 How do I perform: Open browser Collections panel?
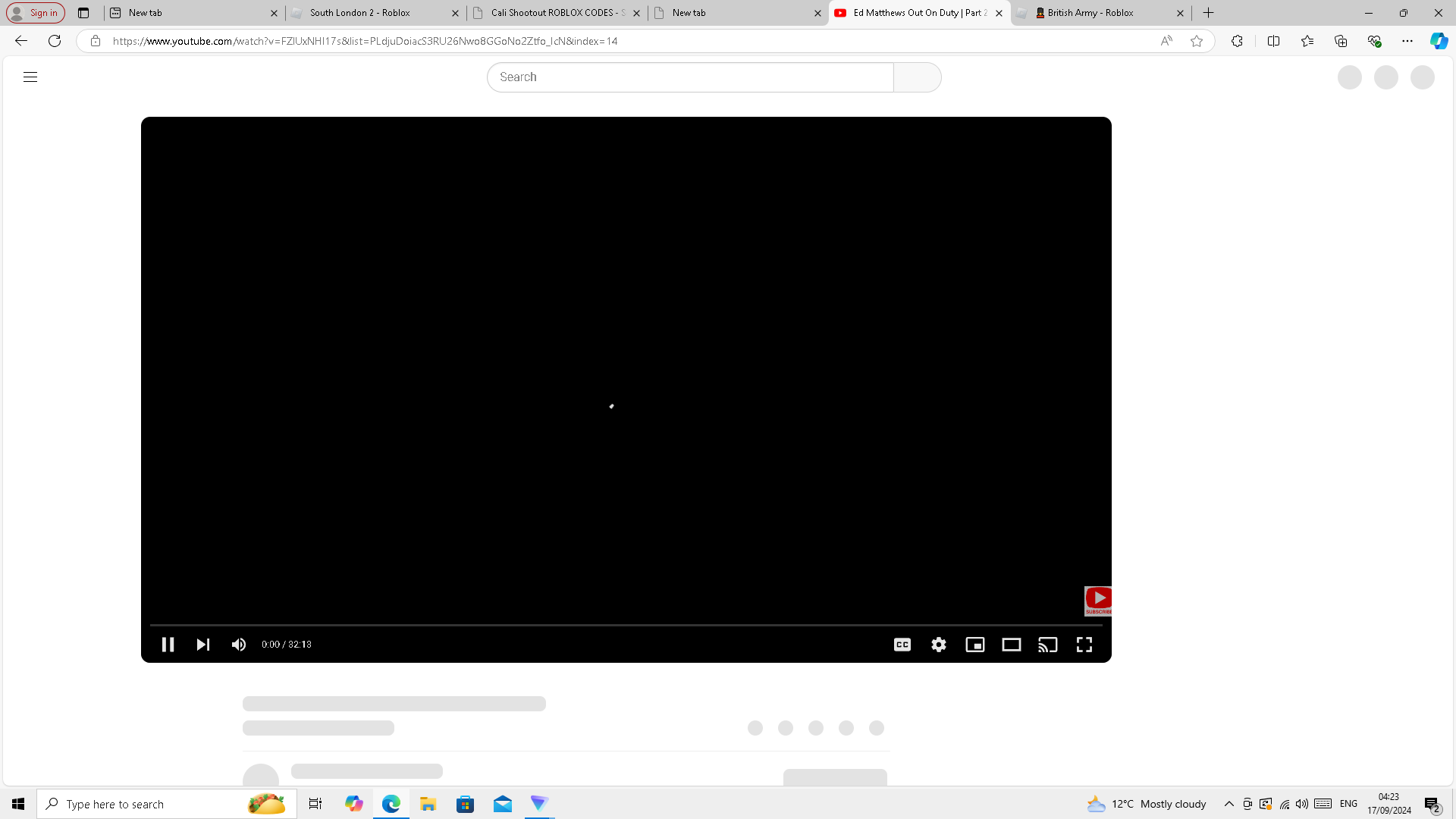coord(1341,41)
